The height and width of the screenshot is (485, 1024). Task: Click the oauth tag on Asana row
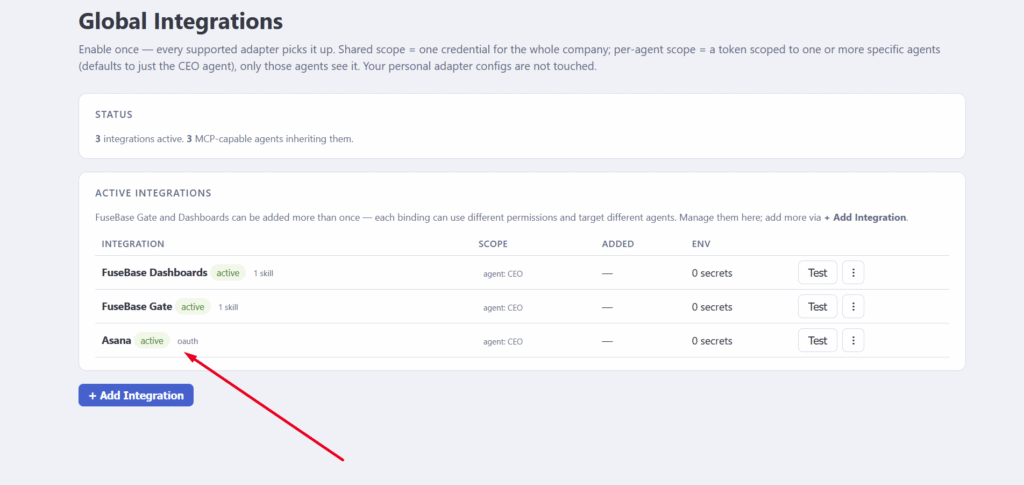(187, 341)
